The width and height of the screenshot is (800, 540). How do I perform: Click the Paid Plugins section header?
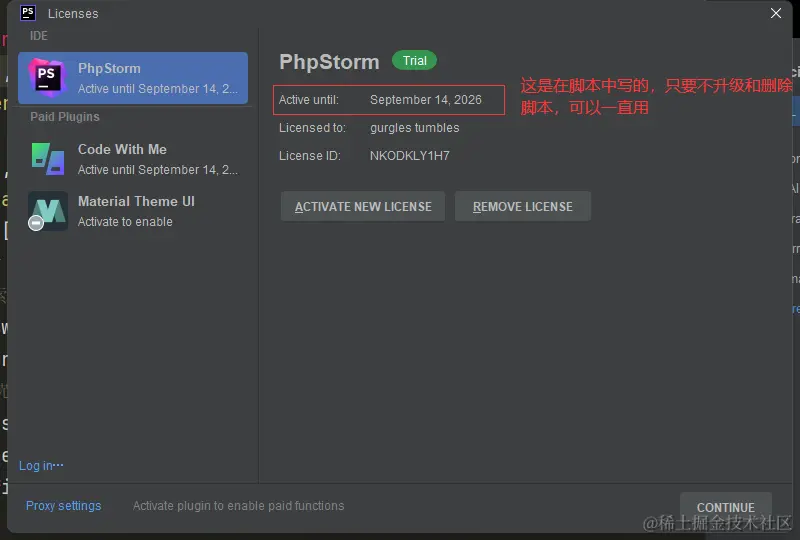click(65, 116)
